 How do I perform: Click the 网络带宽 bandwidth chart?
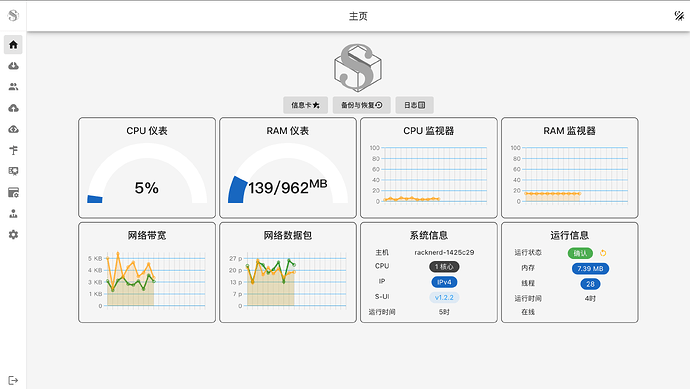(147, 280)
